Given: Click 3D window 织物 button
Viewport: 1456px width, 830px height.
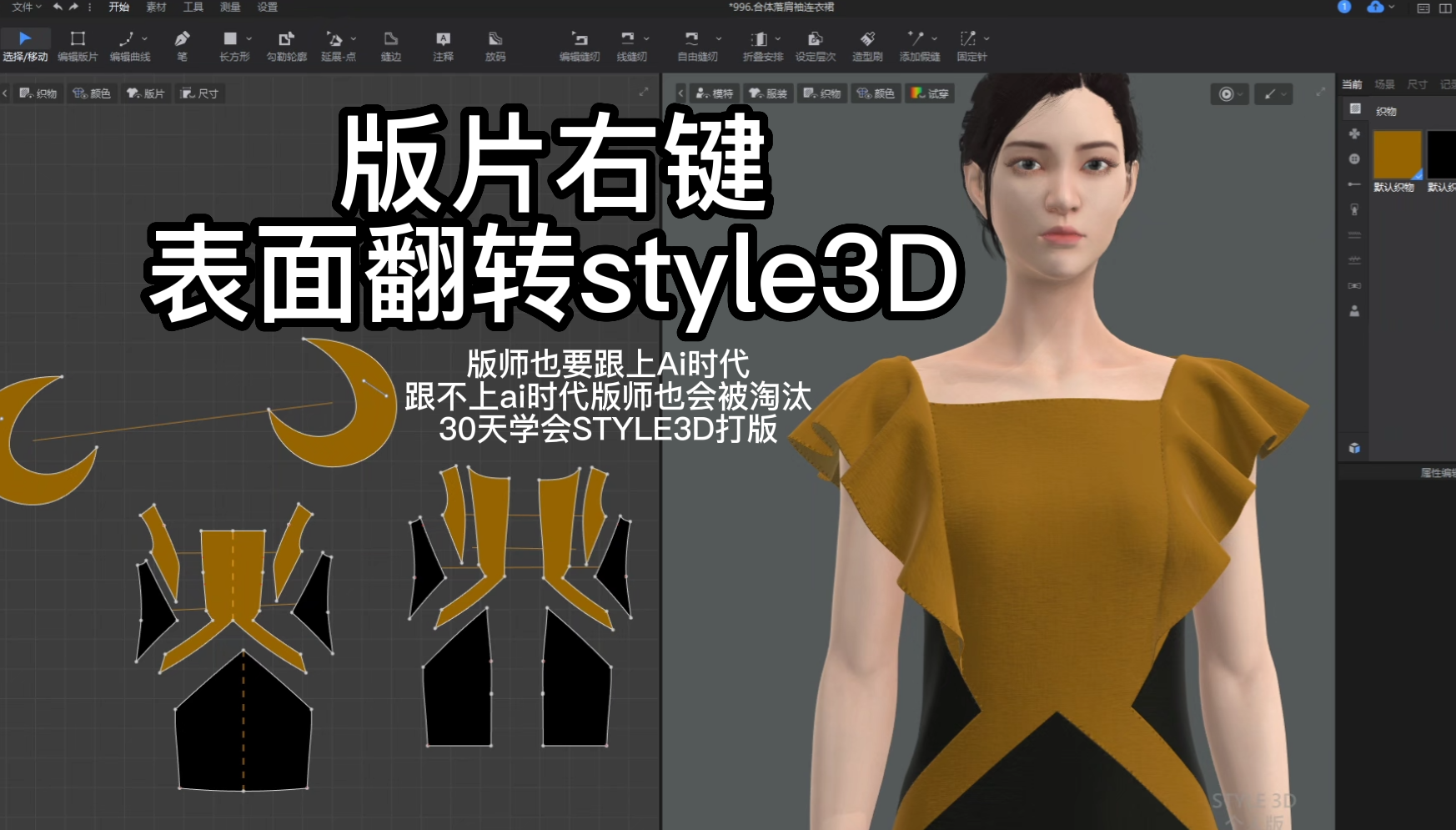Looking at the screenshot, I should click(821, 93).
